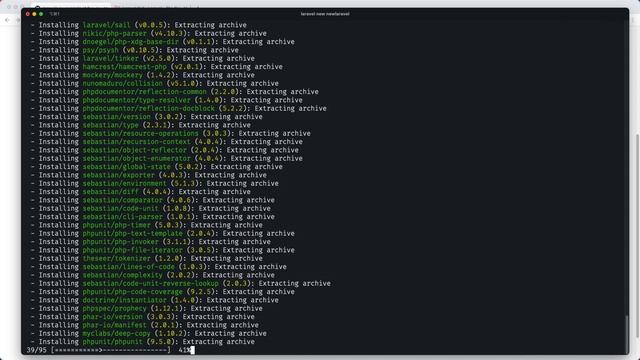Click version (1.10.2) on the myclabs/deep-copy line
640x360 pixels.
[x=170, y=333]
